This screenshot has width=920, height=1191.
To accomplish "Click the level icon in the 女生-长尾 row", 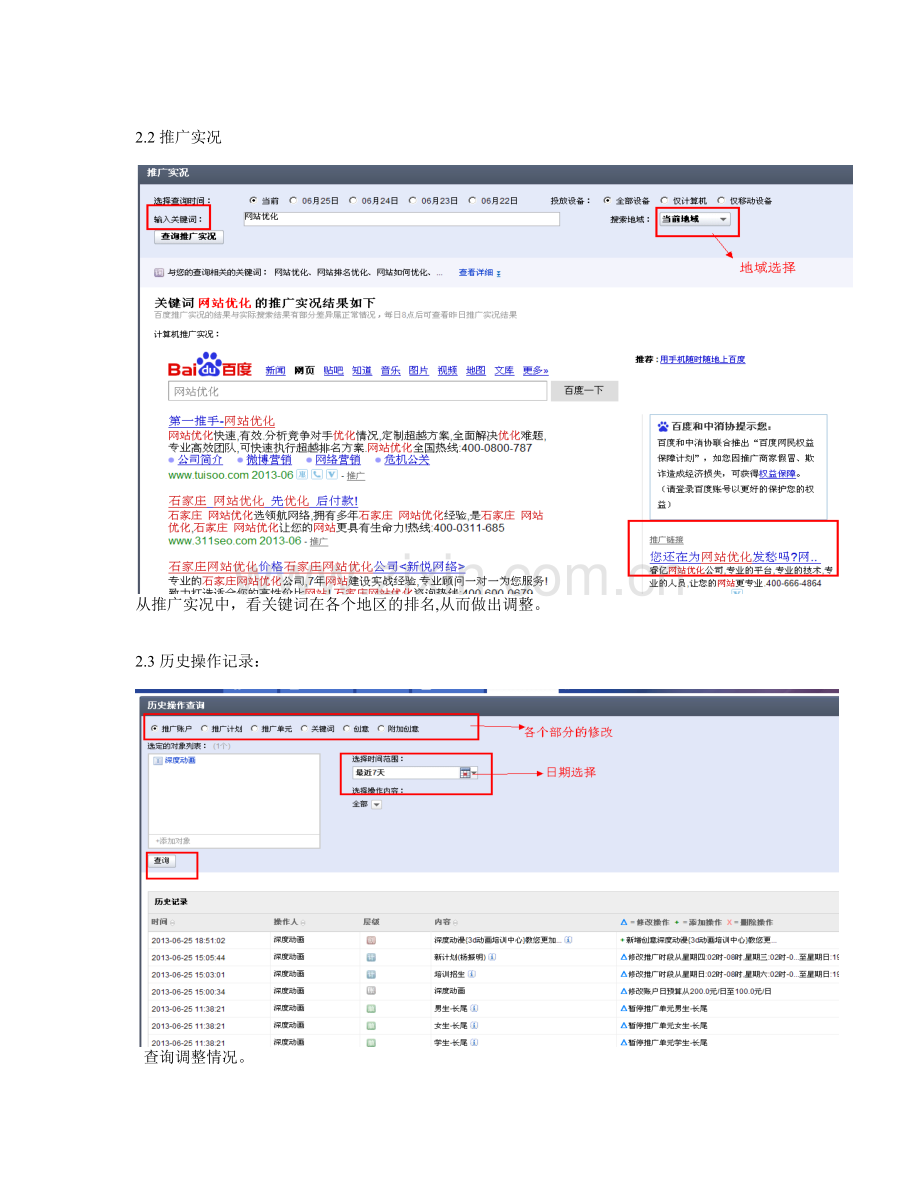I will pos(371,1025).
